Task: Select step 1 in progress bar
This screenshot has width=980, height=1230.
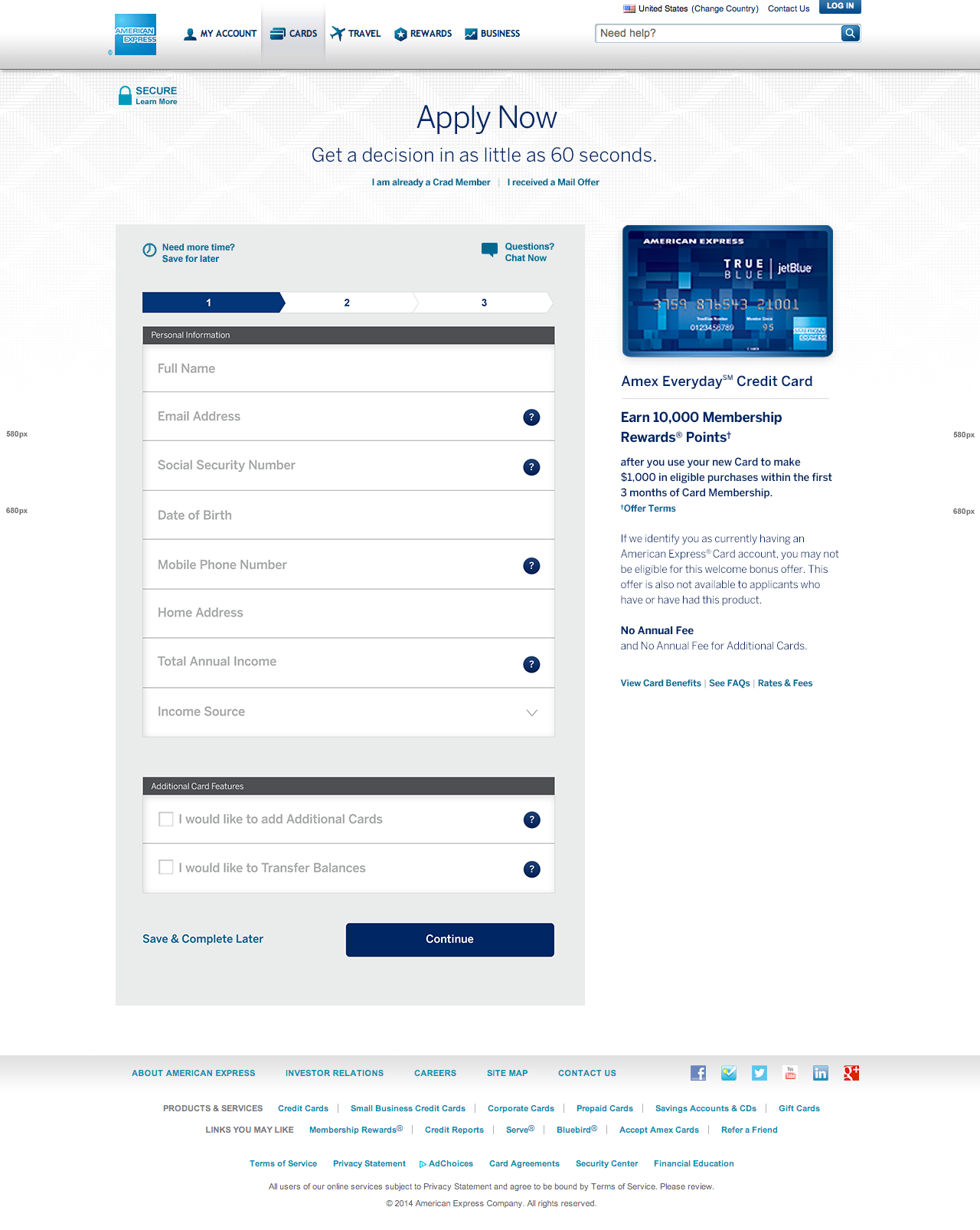Action: click(x=214, y=303)
